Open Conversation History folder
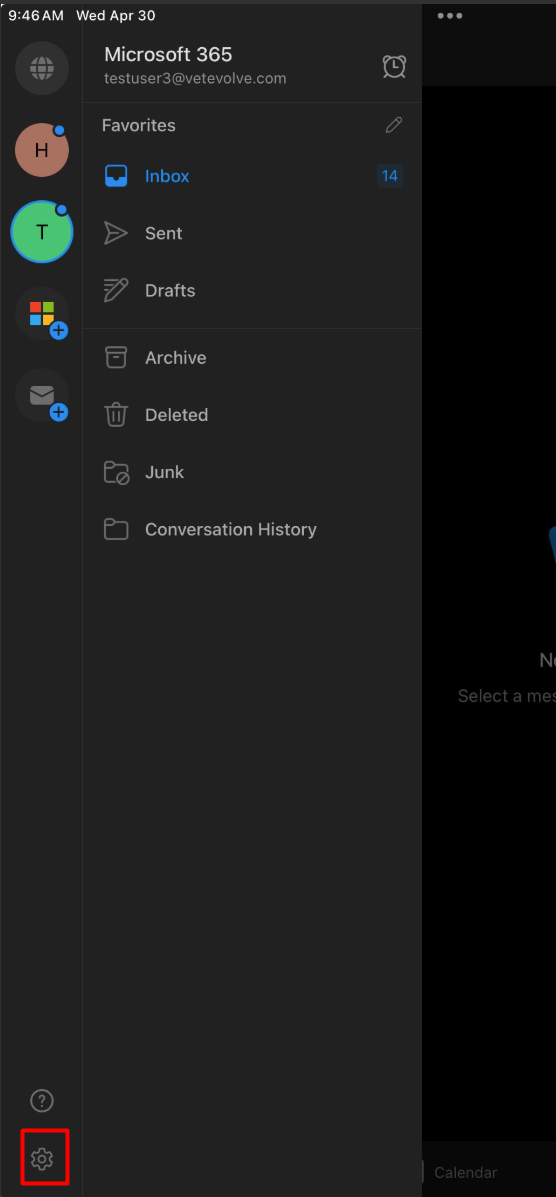This screenshot has width=556, height=1197. coord(252,530)
